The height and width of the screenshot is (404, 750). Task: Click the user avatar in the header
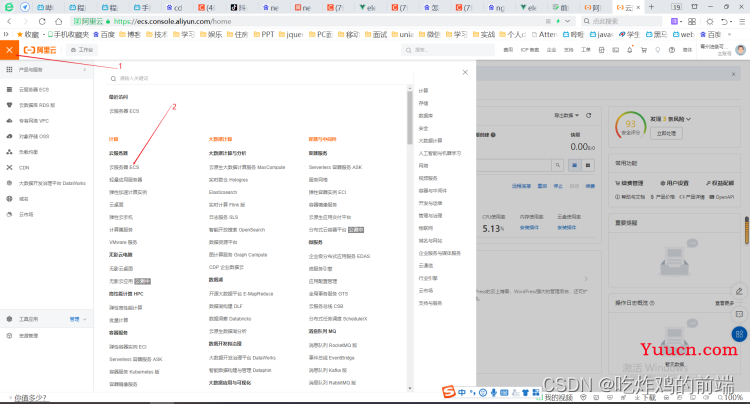point(740,50)
